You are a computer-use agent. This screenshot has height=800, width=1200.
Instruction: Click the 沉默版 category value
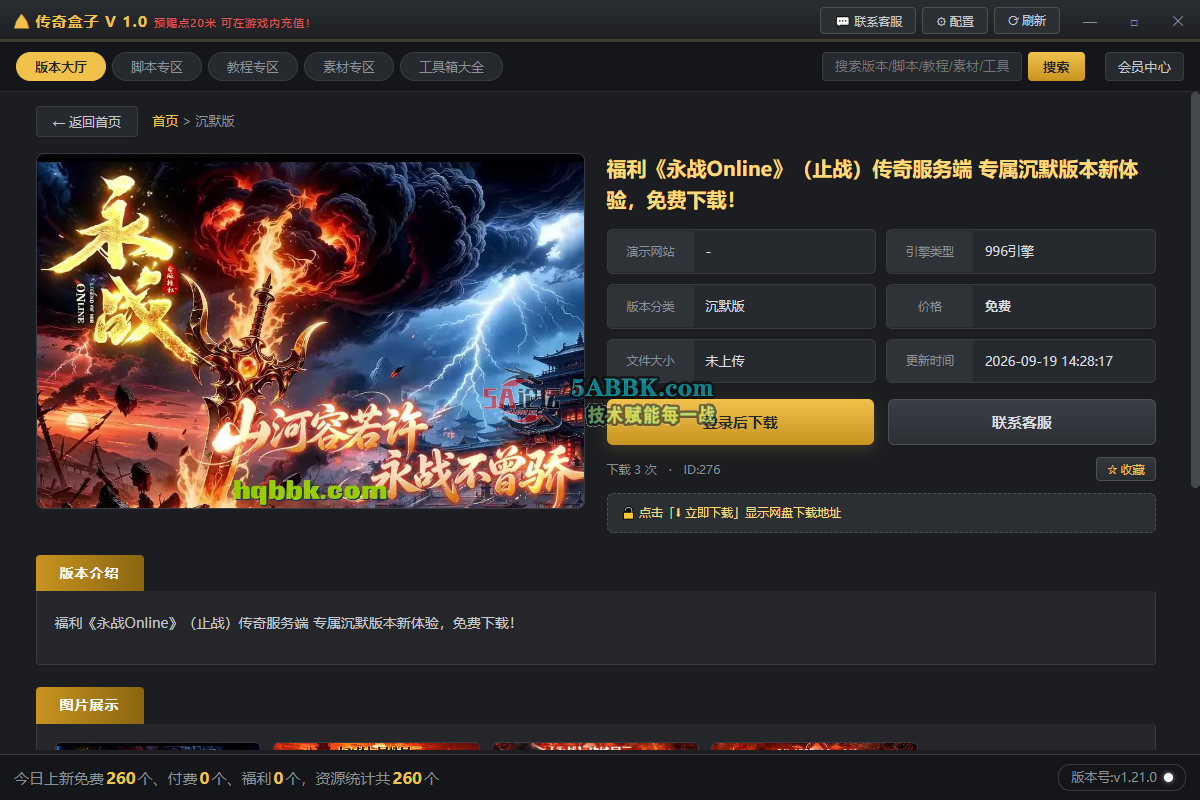click(725, 306)
